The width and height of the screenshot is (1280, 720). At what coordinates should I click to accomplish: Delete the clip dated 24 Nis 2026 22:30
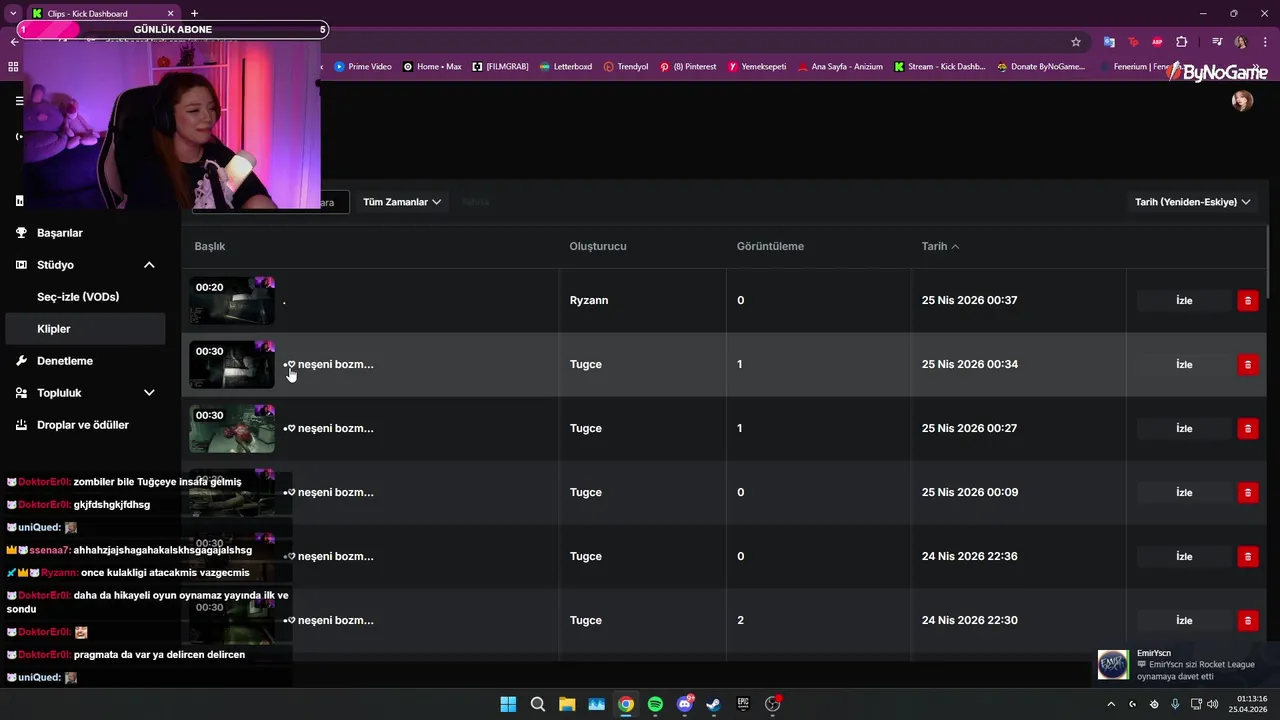(x=1247, y=620)
